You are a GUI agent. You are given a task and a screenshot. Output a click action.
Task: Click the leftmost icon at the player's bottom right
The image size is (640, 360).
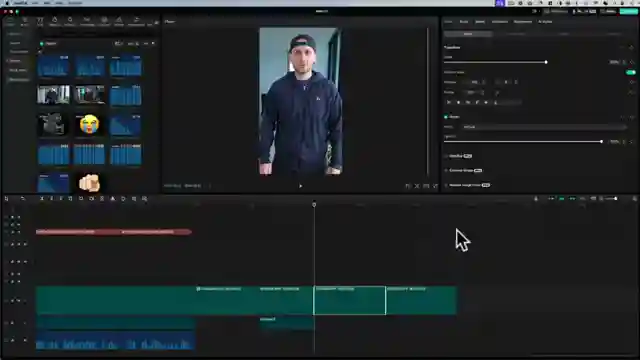pos(408,186)
